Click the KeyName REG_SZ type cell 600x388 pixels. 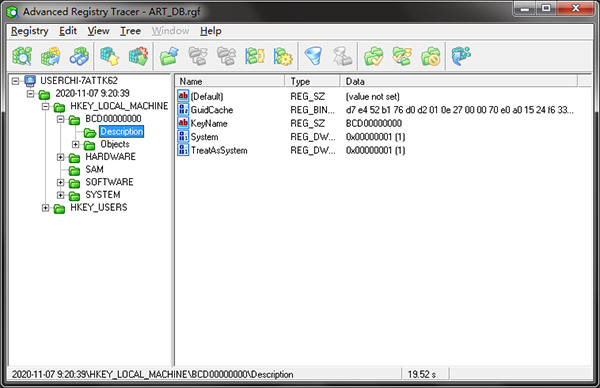coord(307,123)
